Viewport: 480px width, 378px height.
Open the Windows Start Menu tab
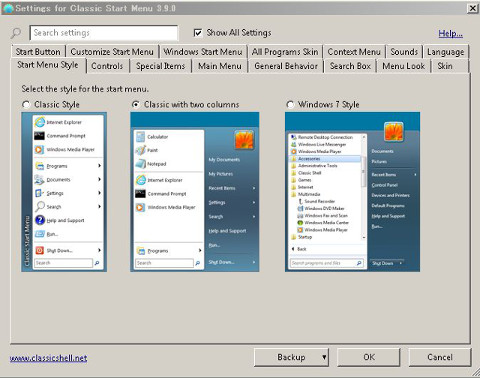(203, 52)
